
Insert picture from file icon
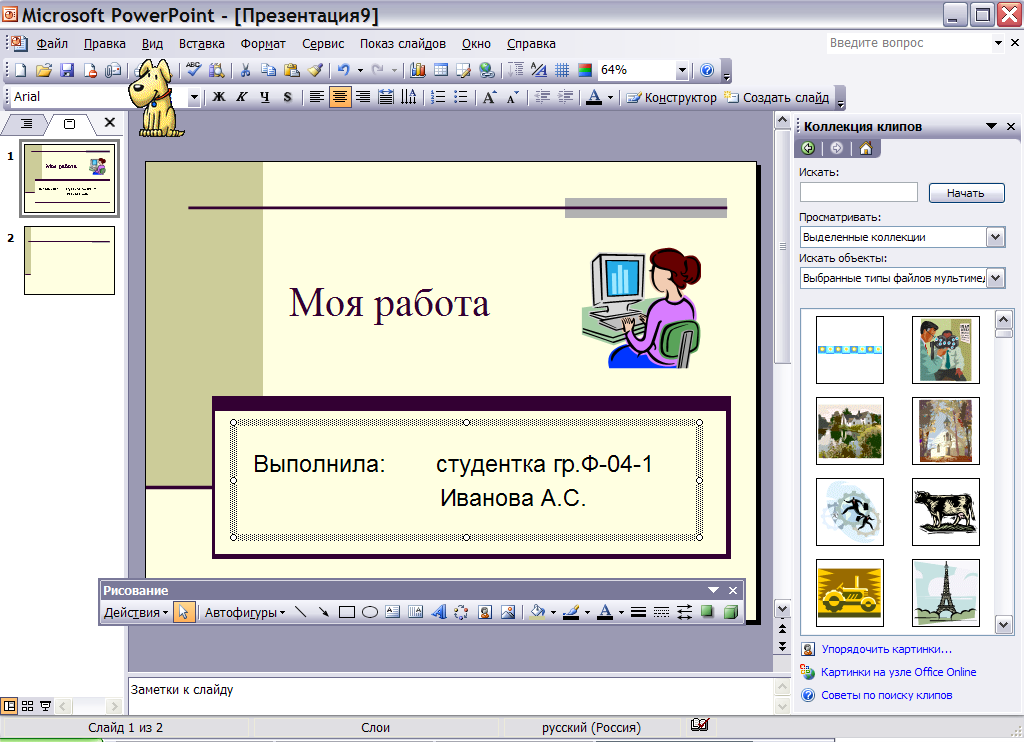(x=507, y=612)
